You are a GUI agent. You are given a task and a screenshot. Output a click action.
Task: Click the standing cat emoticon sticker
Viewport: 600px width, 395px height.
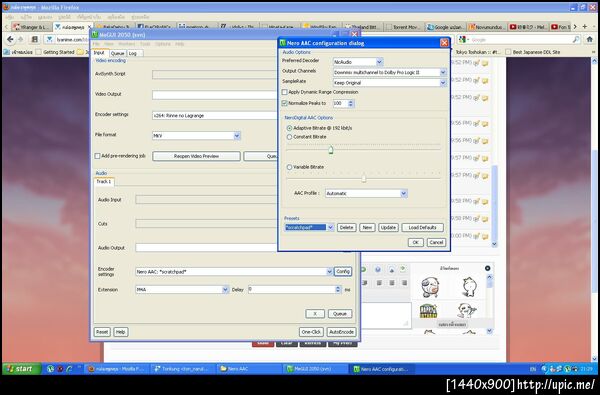pyautogui.click(x=469, y=287)
